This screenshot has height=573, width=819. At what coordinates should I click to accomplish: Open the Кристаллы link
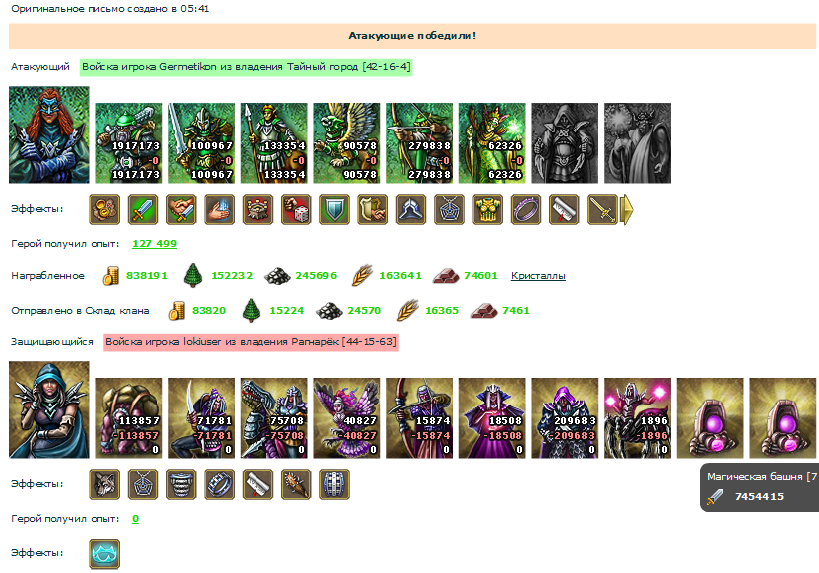[538, 275]
